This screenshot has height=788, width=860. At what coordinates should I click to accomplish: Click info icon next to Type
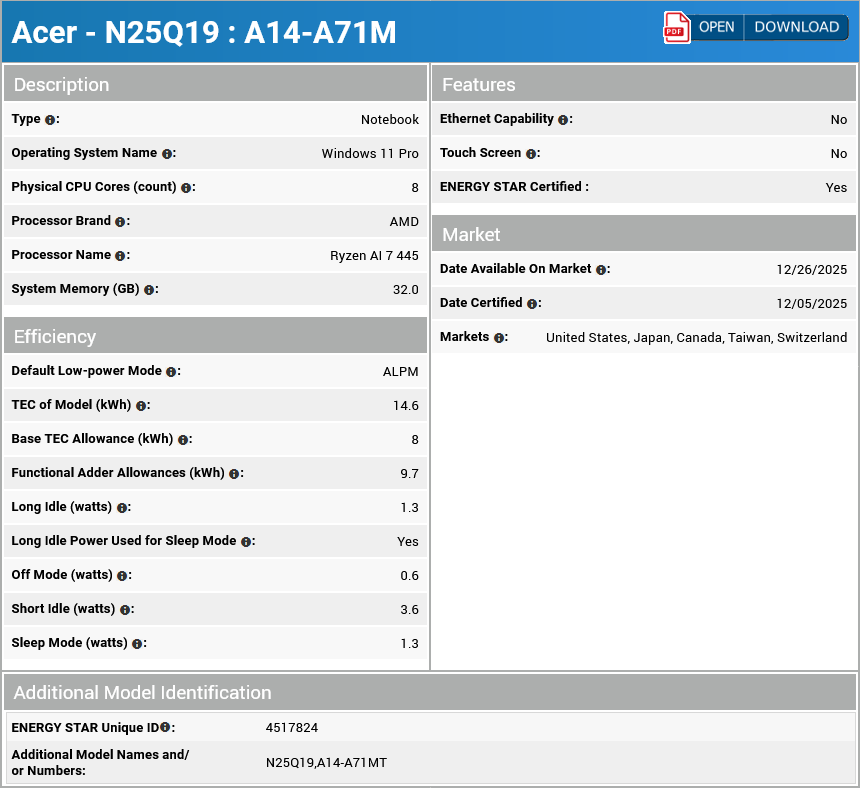tap(50, 120)
